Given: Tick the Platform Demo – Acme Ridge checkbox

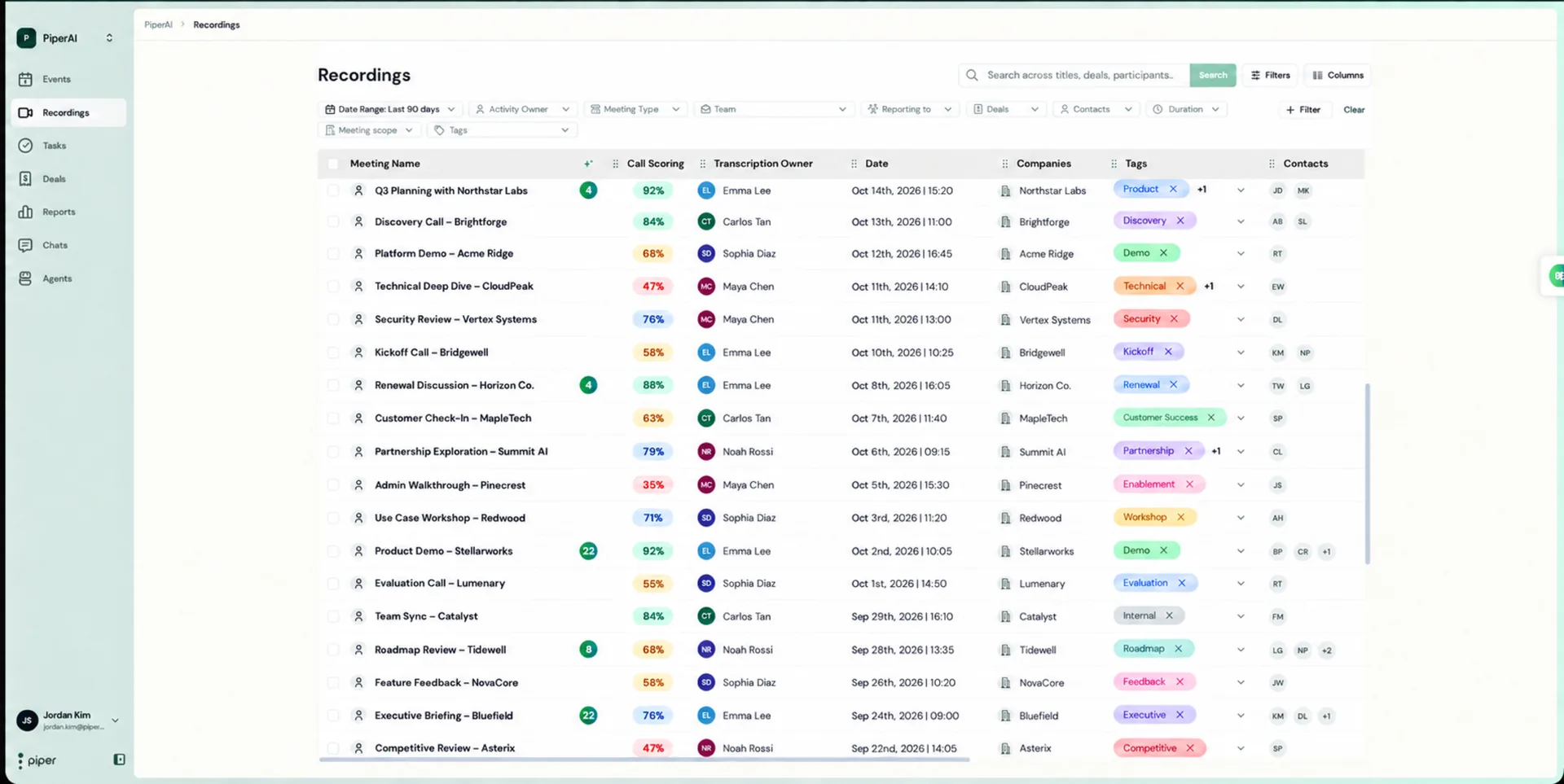Looking at the screenshot, I should (333, 254).
